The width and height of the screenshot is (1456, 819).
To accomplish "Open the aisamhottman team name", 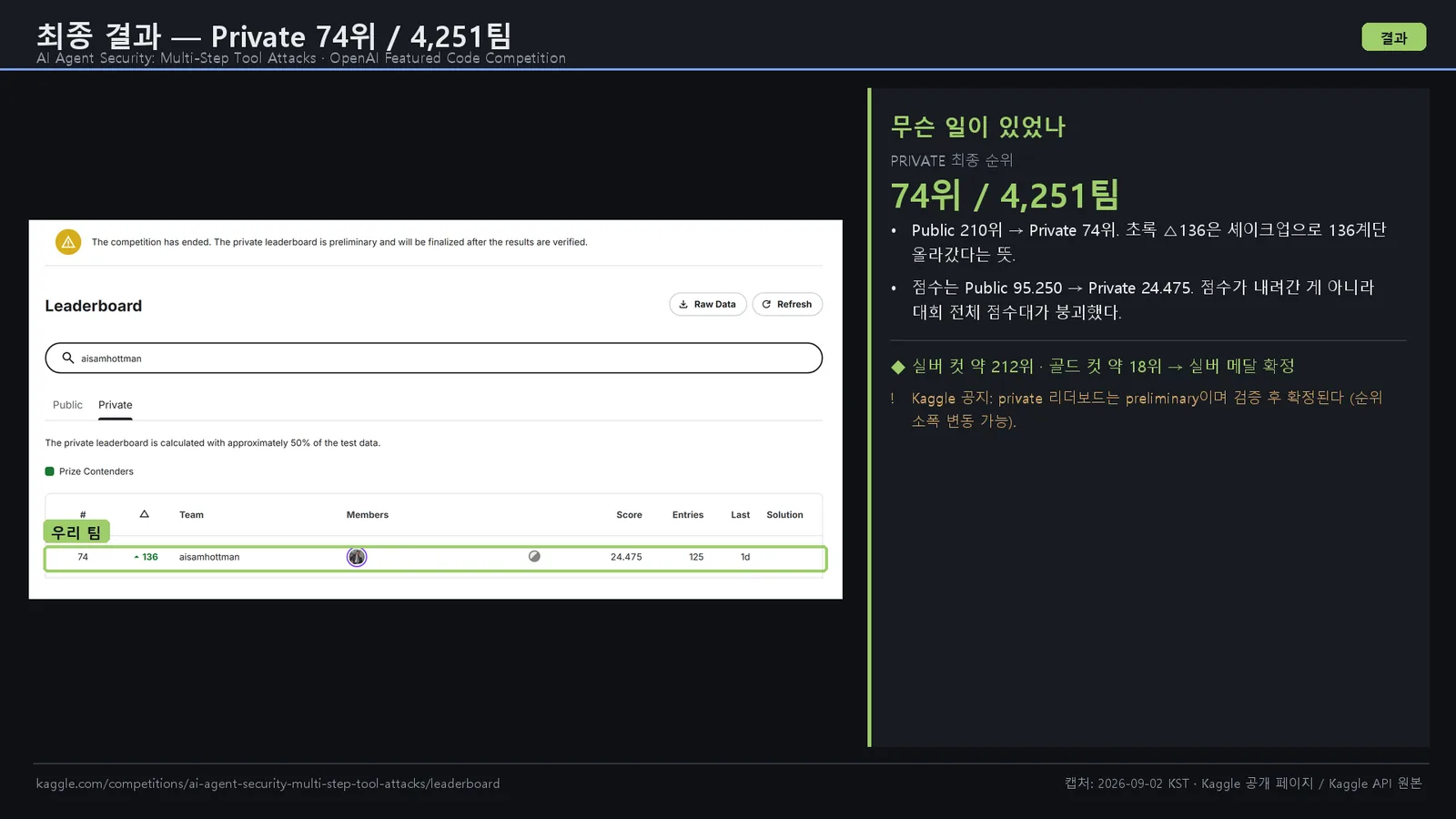I will (x=209, y=557).
